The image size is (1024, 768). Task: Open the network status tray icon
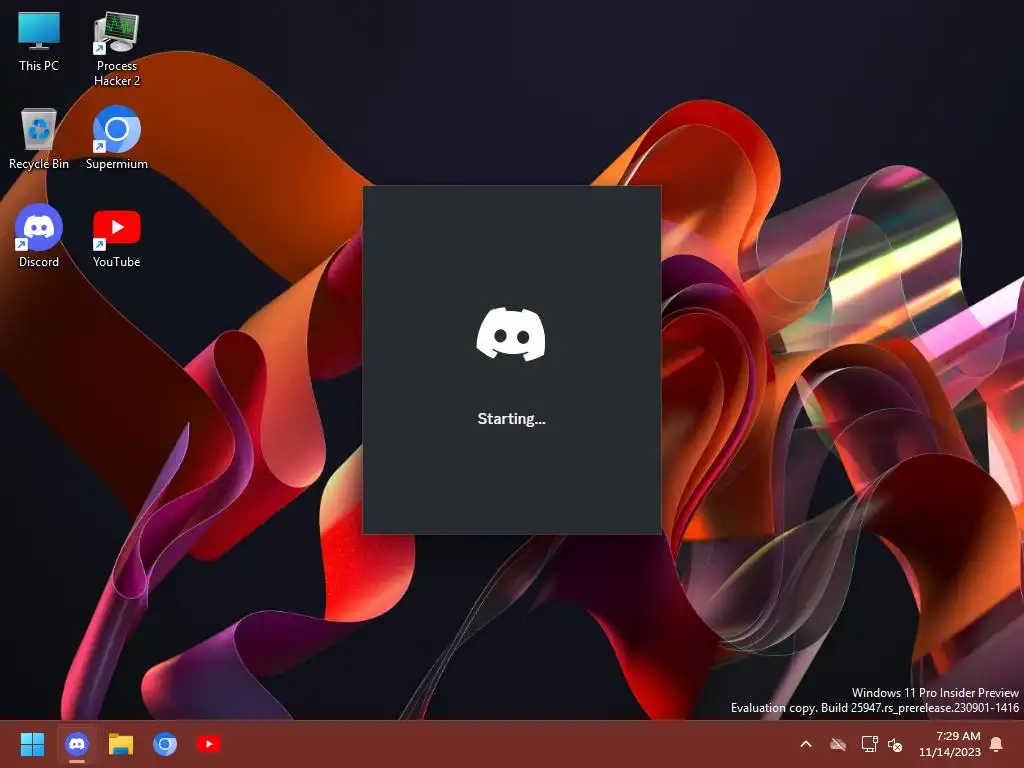[869, 744]
